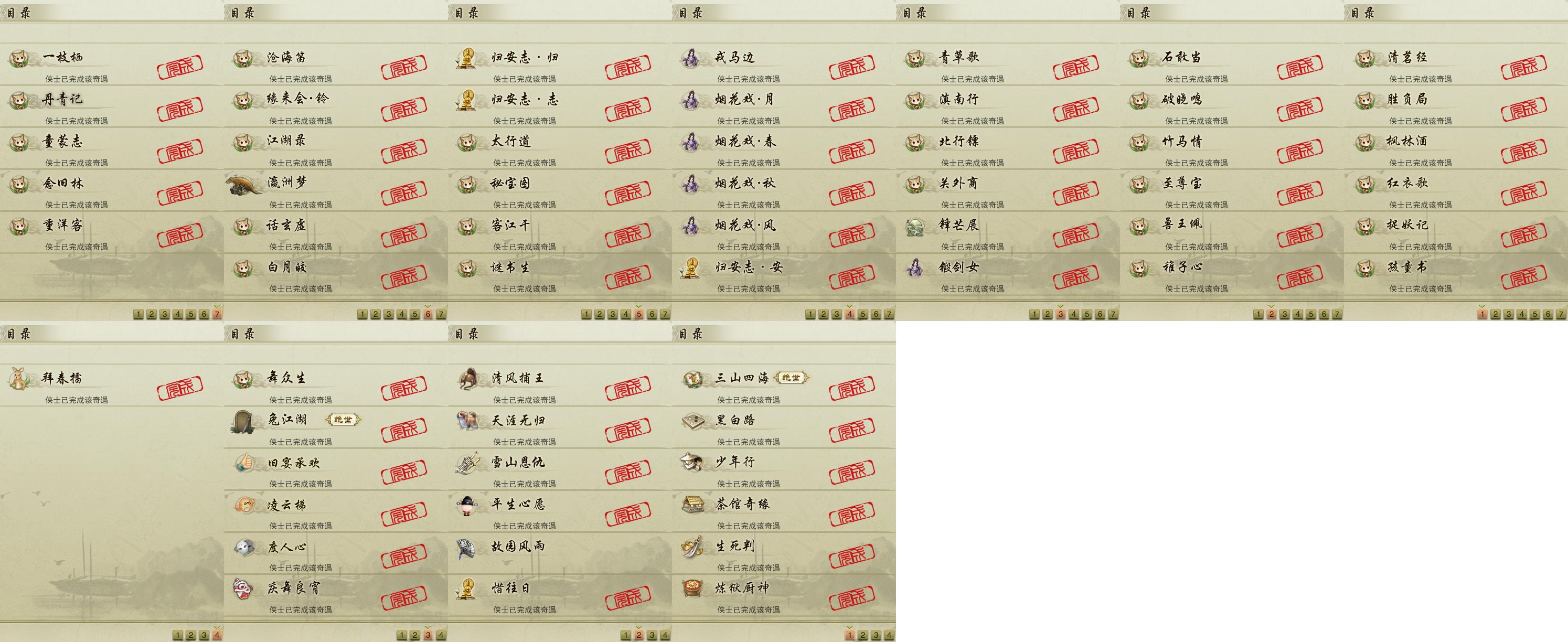Go to page 5 in the 沧海笛 panel

coord(414,314)
